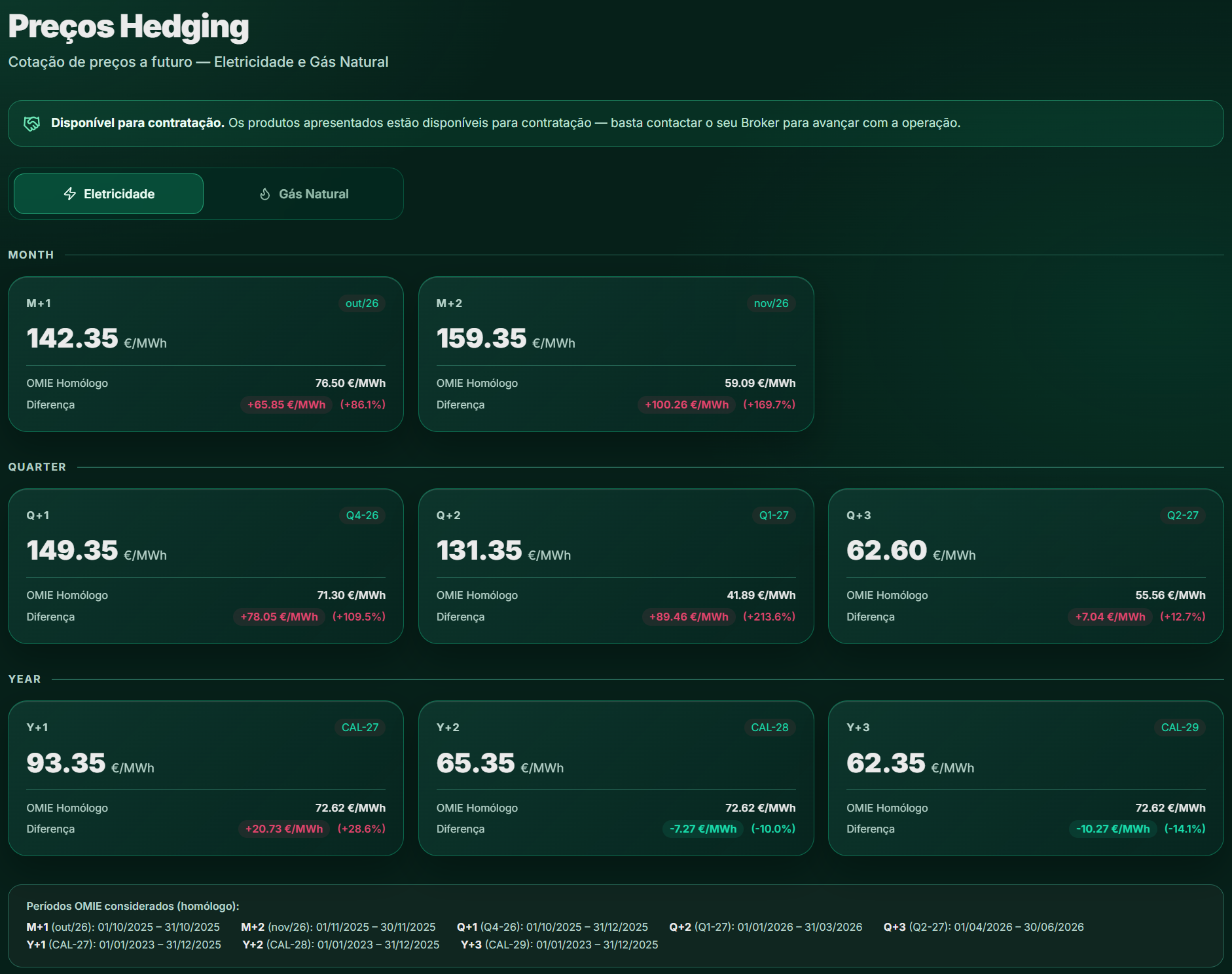
Task: Click the 149.35 price on Q+1 card
Action: coord(72,550)
